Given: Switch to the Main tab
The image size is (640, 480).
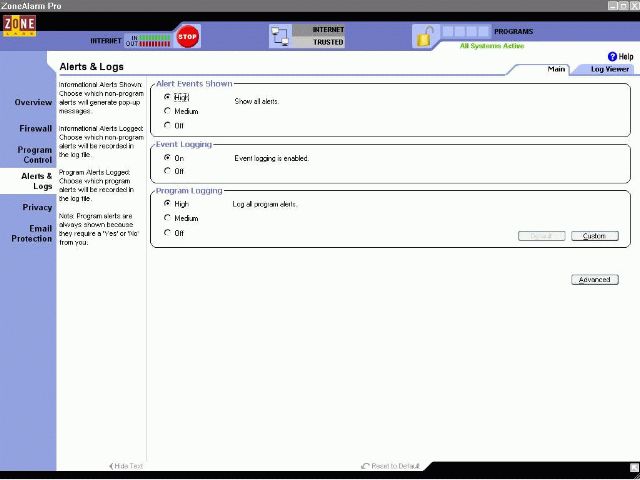Looking at the screenshot, I should point(556,69).
